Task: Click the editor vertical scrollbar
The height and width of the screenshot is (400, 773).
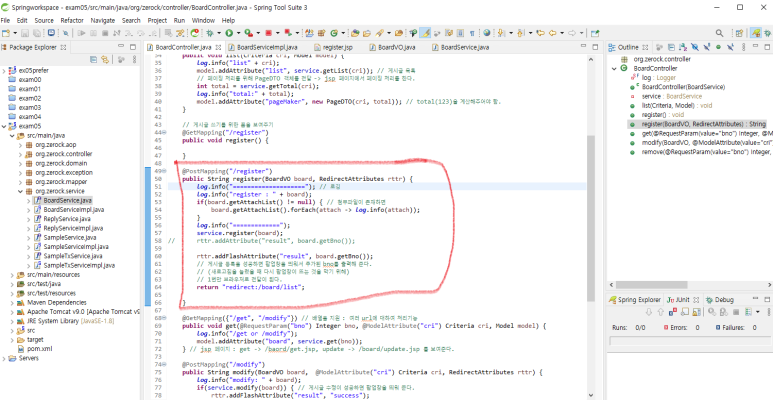Action: click(x=590, y=218)
